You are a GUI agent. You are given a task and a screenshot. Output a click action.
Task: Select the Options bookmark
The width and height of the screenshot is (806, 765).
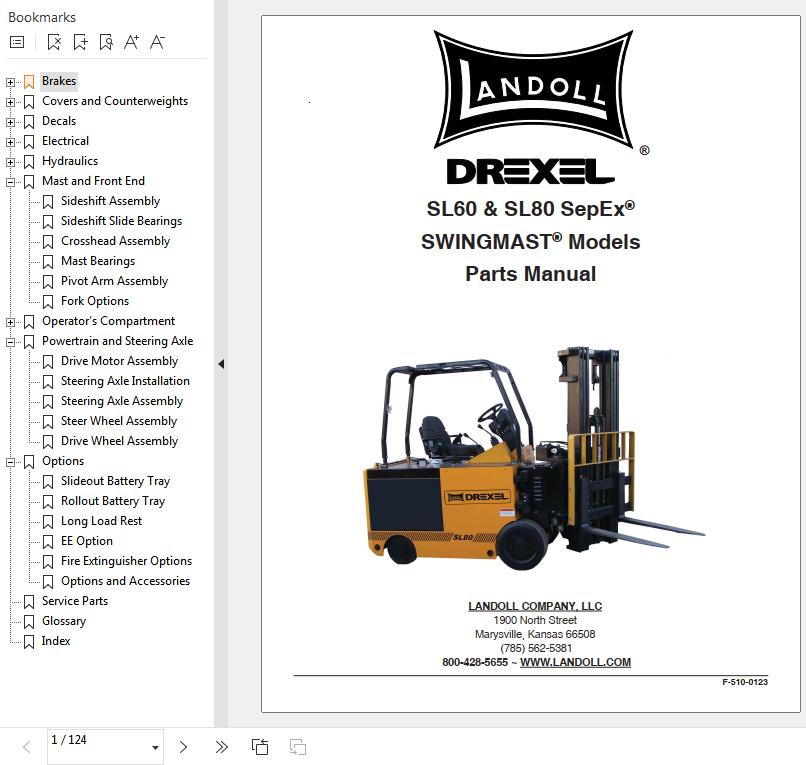point(63,461)
